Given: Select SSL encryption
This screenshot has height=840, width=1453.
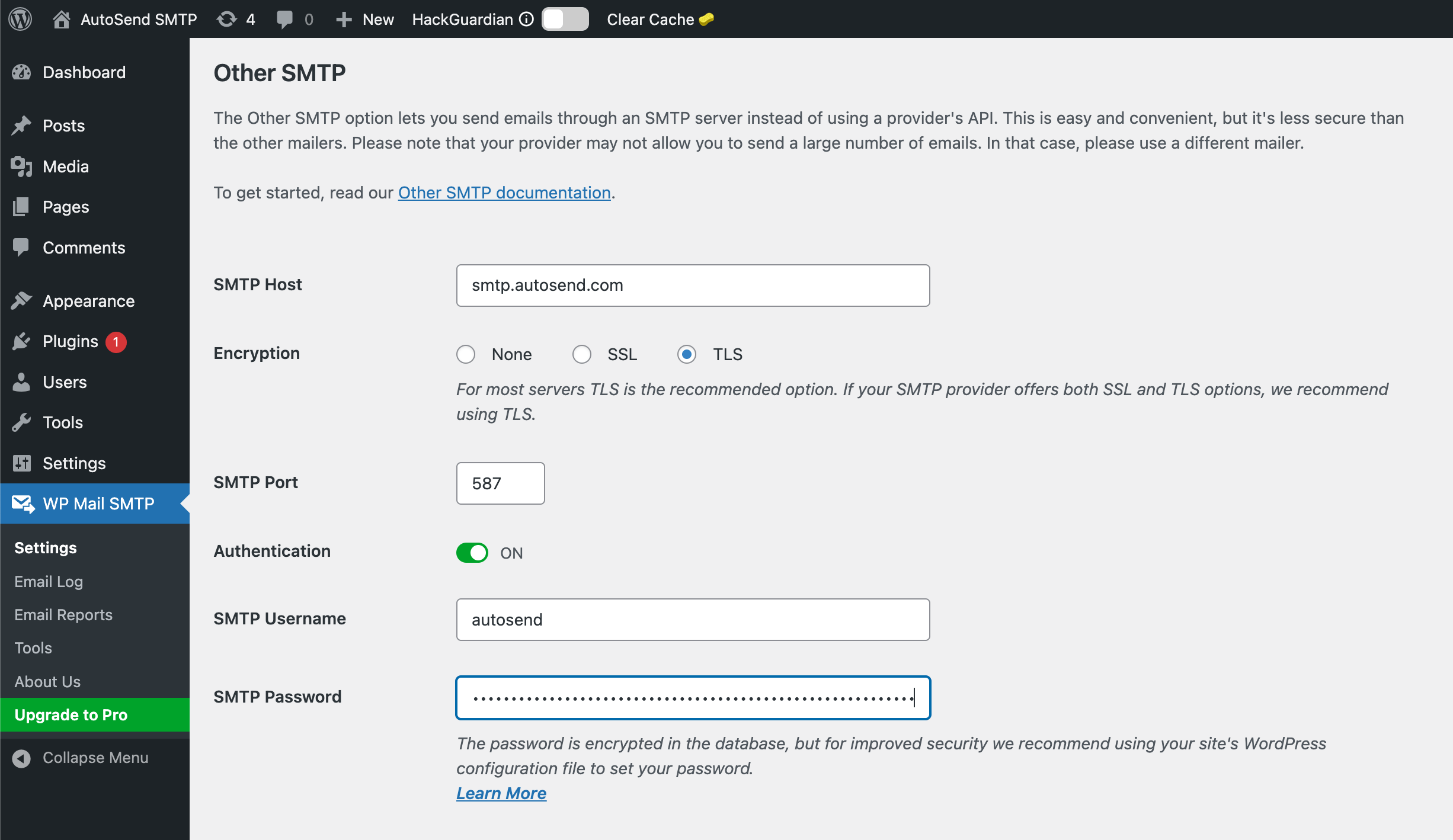Looking at the screenshot, I should coord(582,354).
